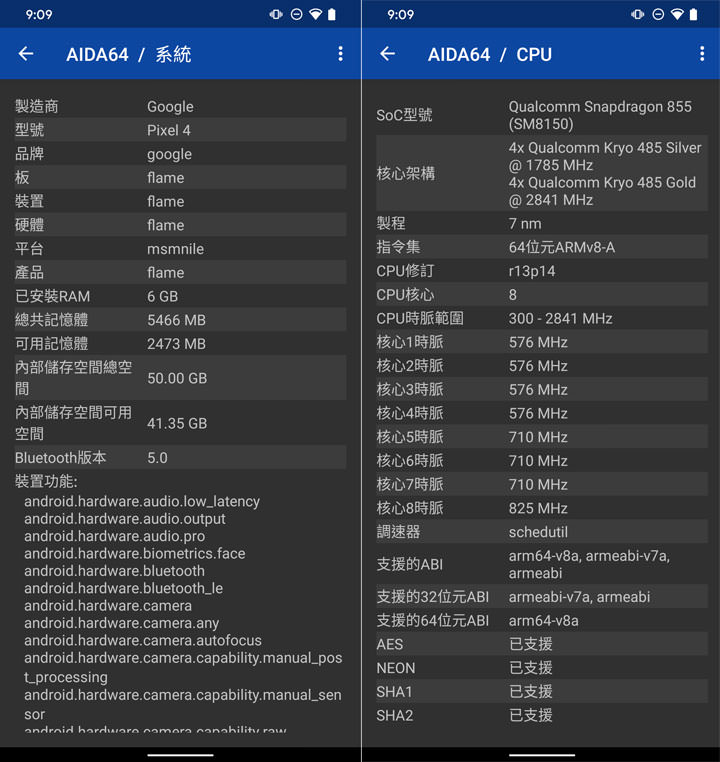Select the 41.35 GB available storage value
720x762 pixels.
coord(177,423)
